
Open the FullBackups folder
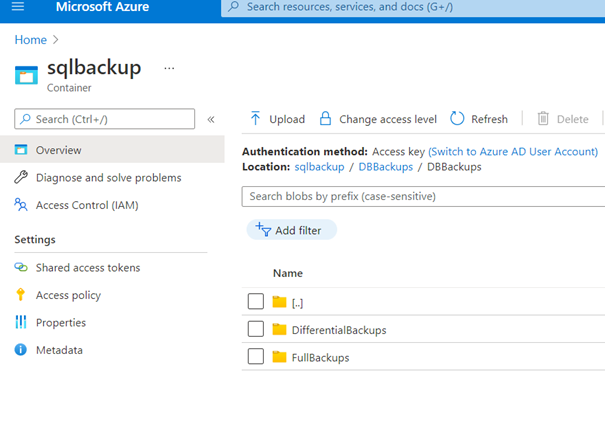coord(320,358)
